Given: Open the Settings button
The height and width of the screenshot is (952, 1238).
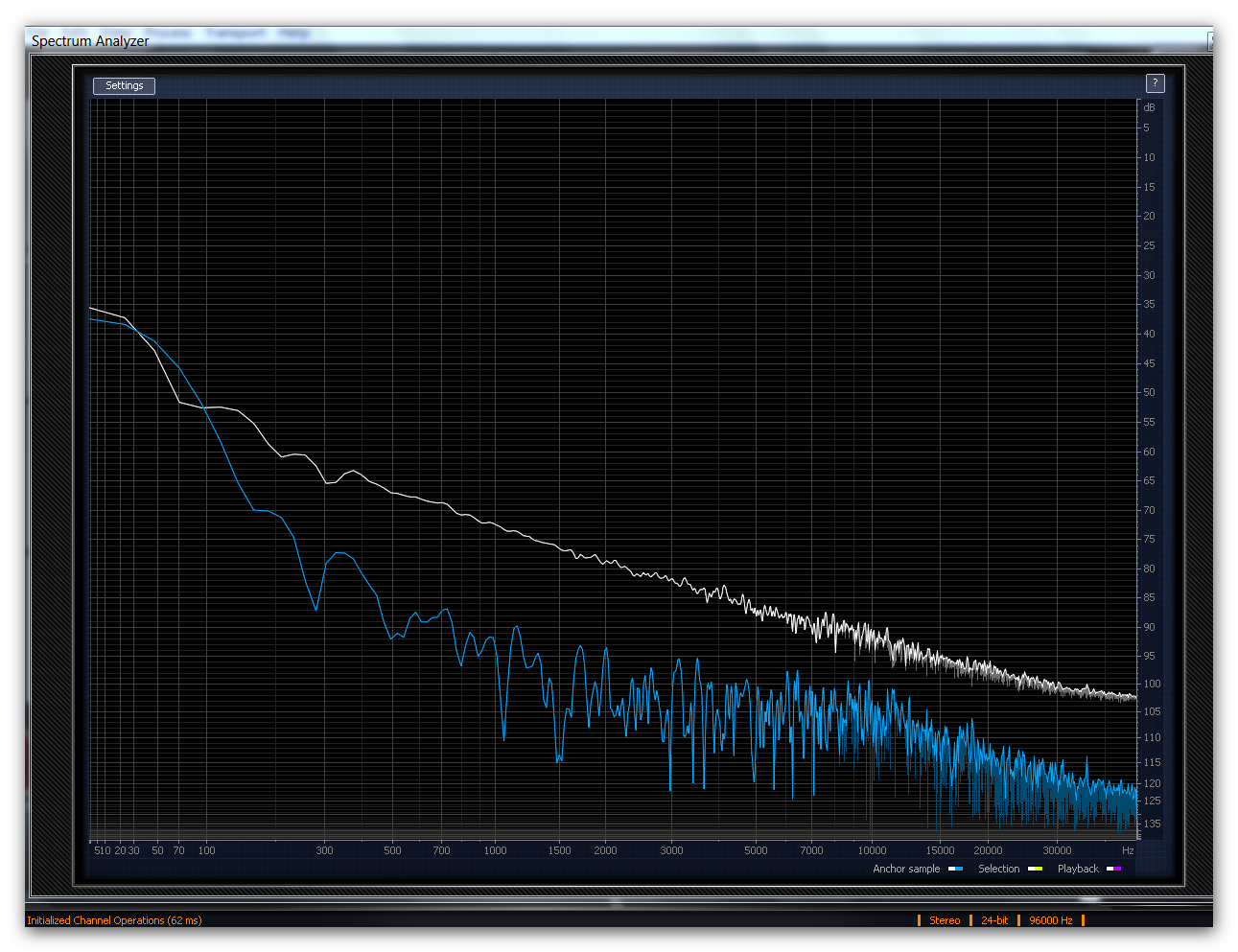Looking at the screenshot, I should tap(124, 85).
